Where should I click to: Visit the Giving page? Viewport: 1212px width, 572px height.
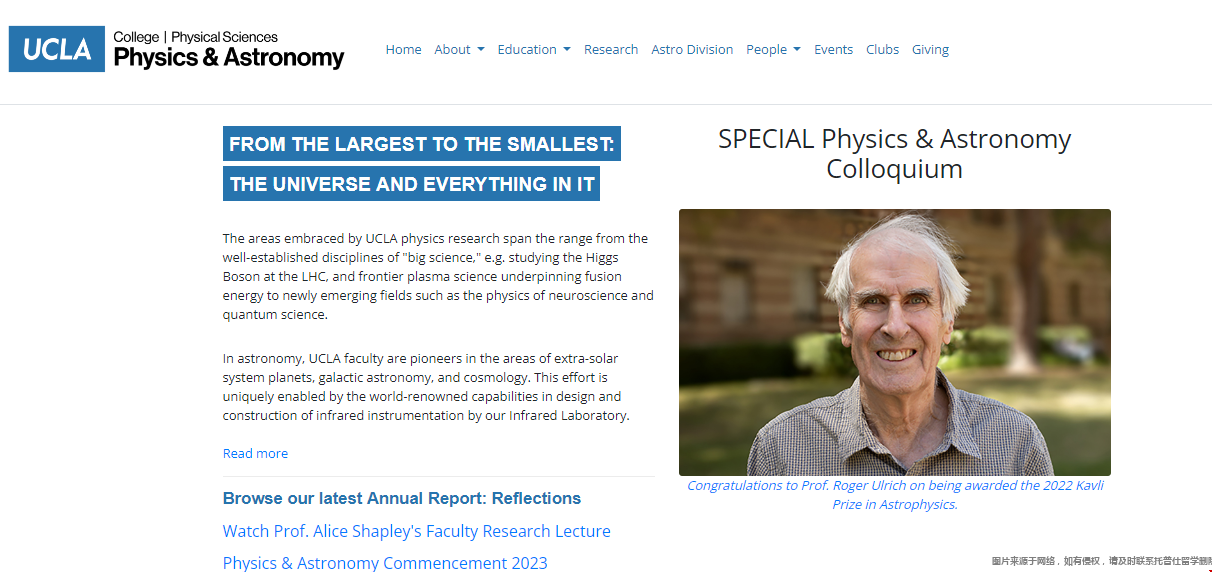point(930,49)
